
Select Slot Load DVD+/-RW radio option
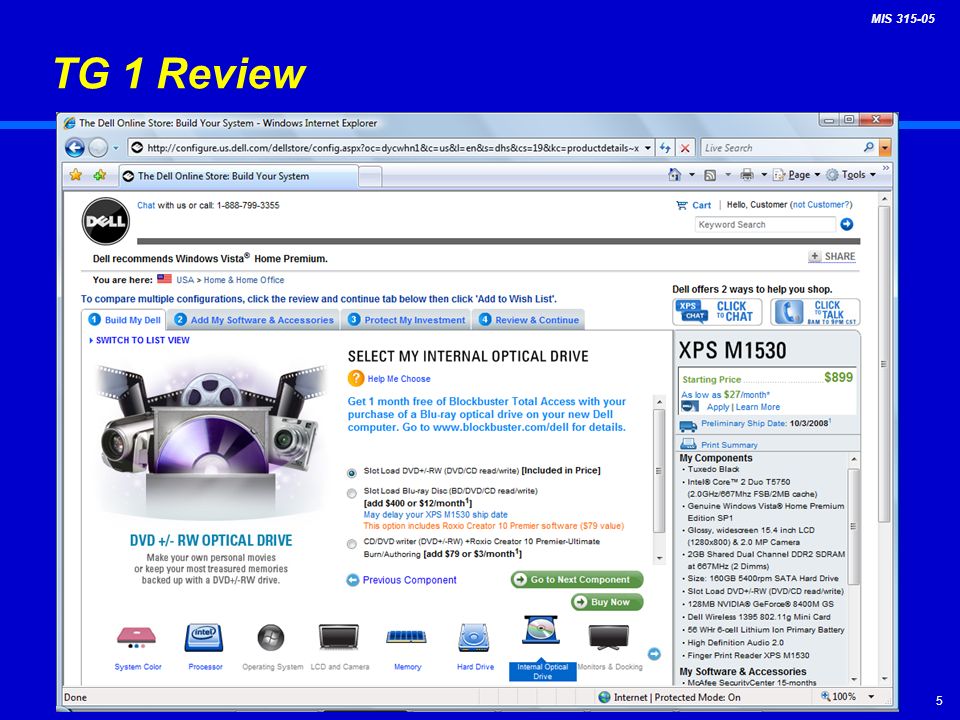[351, 473]
